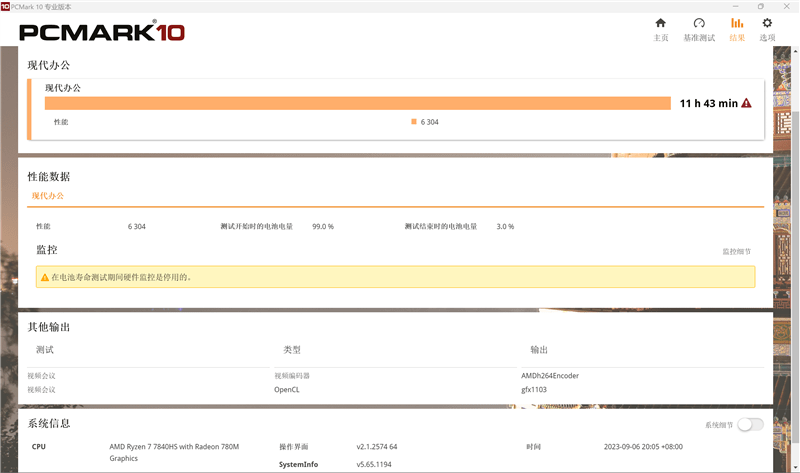This screenshot has width=800, height=473.
Task: Click the yellow warning icon in monitoring notice
Action: [x=45, y=278]
